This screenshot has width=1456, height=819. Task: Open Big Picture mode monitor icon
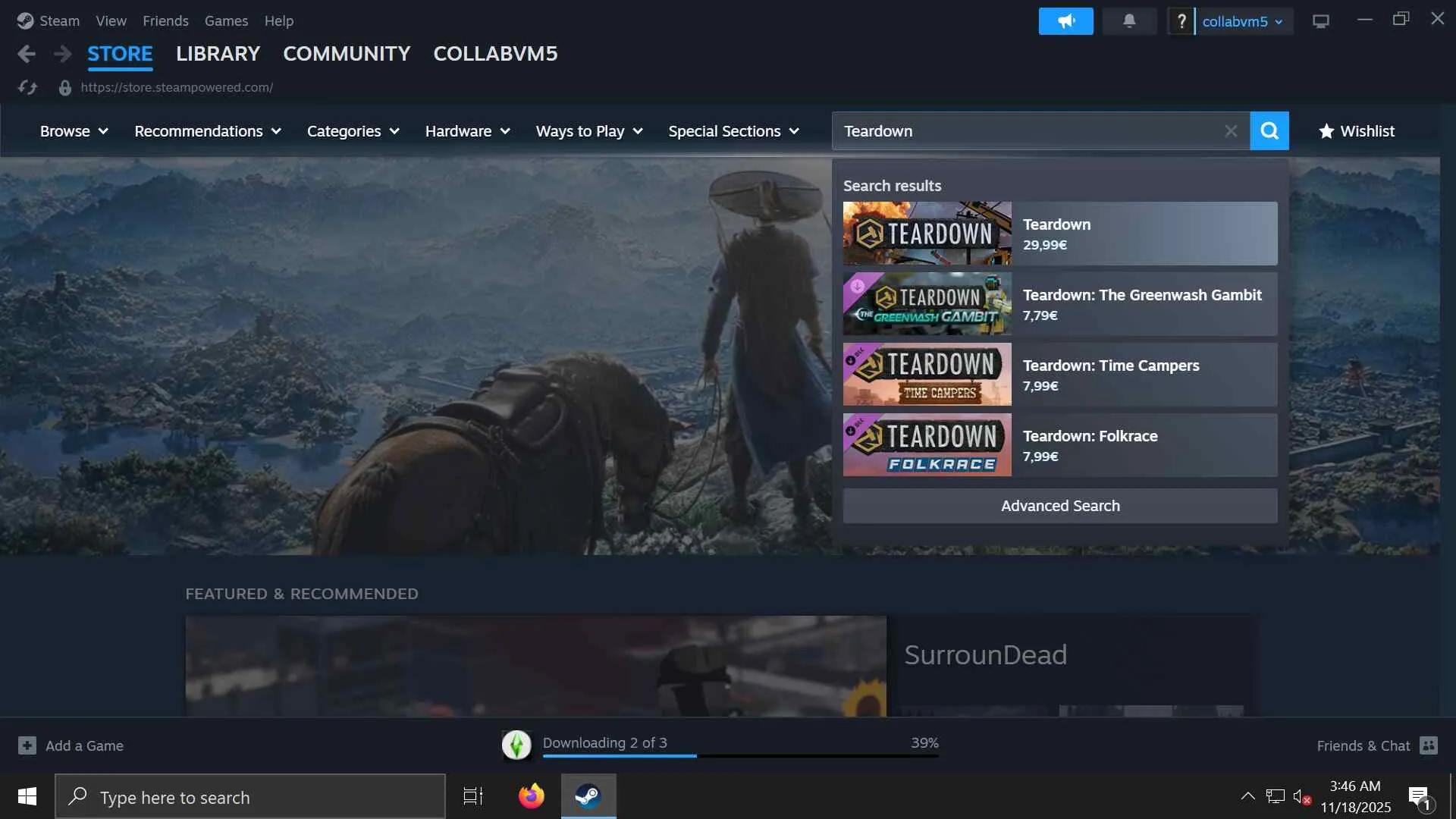tap(1320, 21)
